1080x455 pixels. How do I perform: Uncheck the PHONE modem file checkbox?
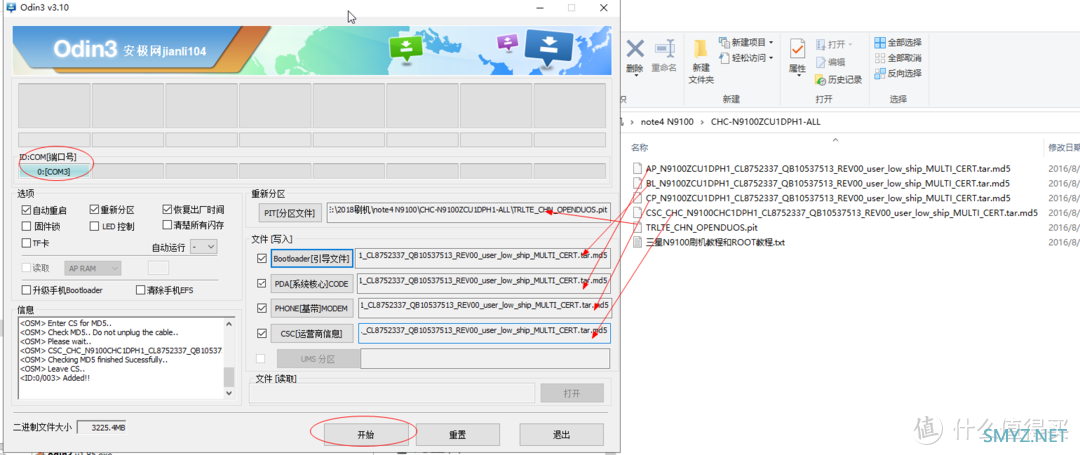tap(261, 308)
